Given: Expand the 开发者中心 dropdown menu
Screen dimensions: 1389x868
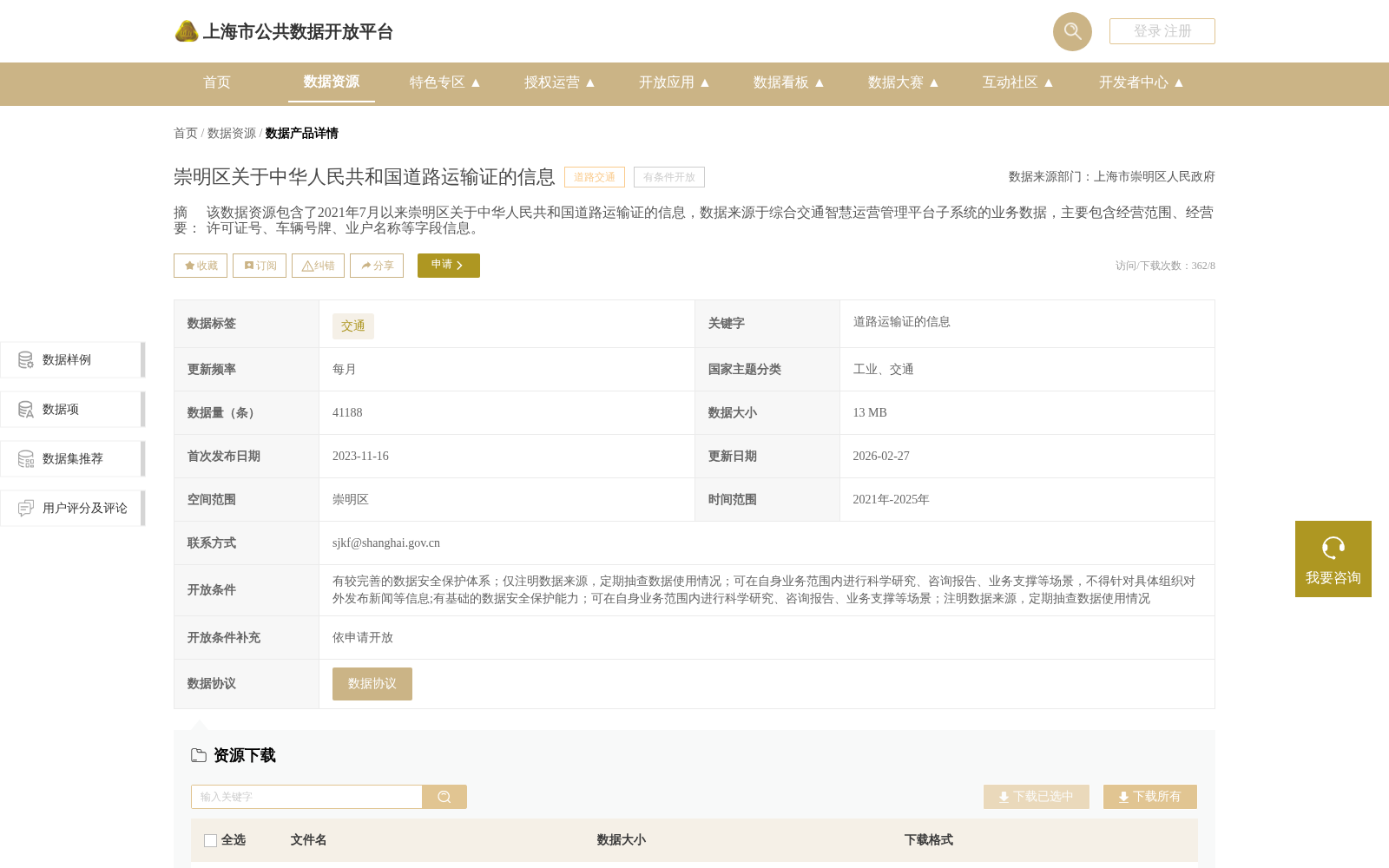Looking at the screenshot, I should [x=1141, y=82].
